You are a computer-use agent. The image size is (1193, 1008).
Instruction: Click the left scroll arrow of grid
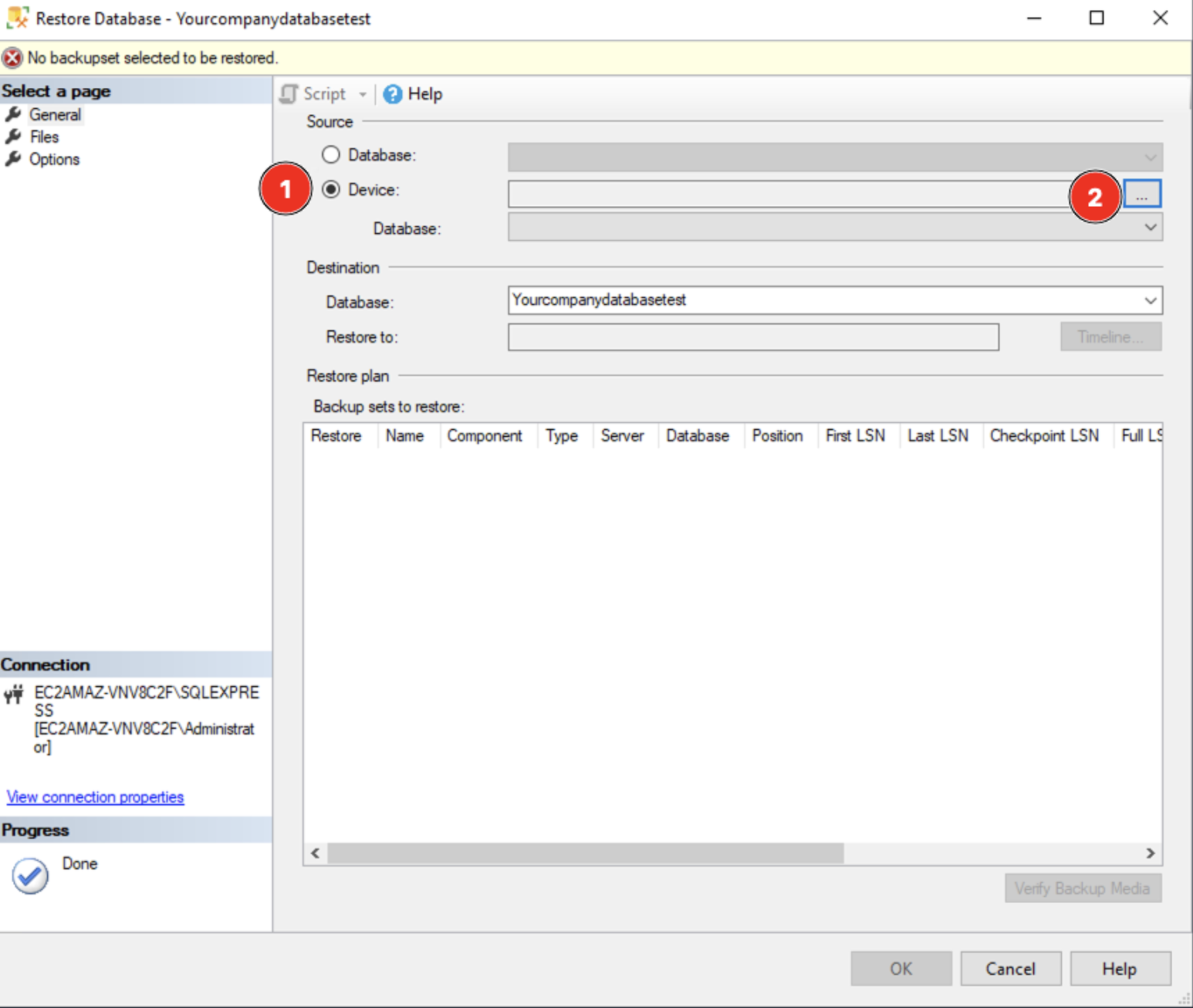315,853
